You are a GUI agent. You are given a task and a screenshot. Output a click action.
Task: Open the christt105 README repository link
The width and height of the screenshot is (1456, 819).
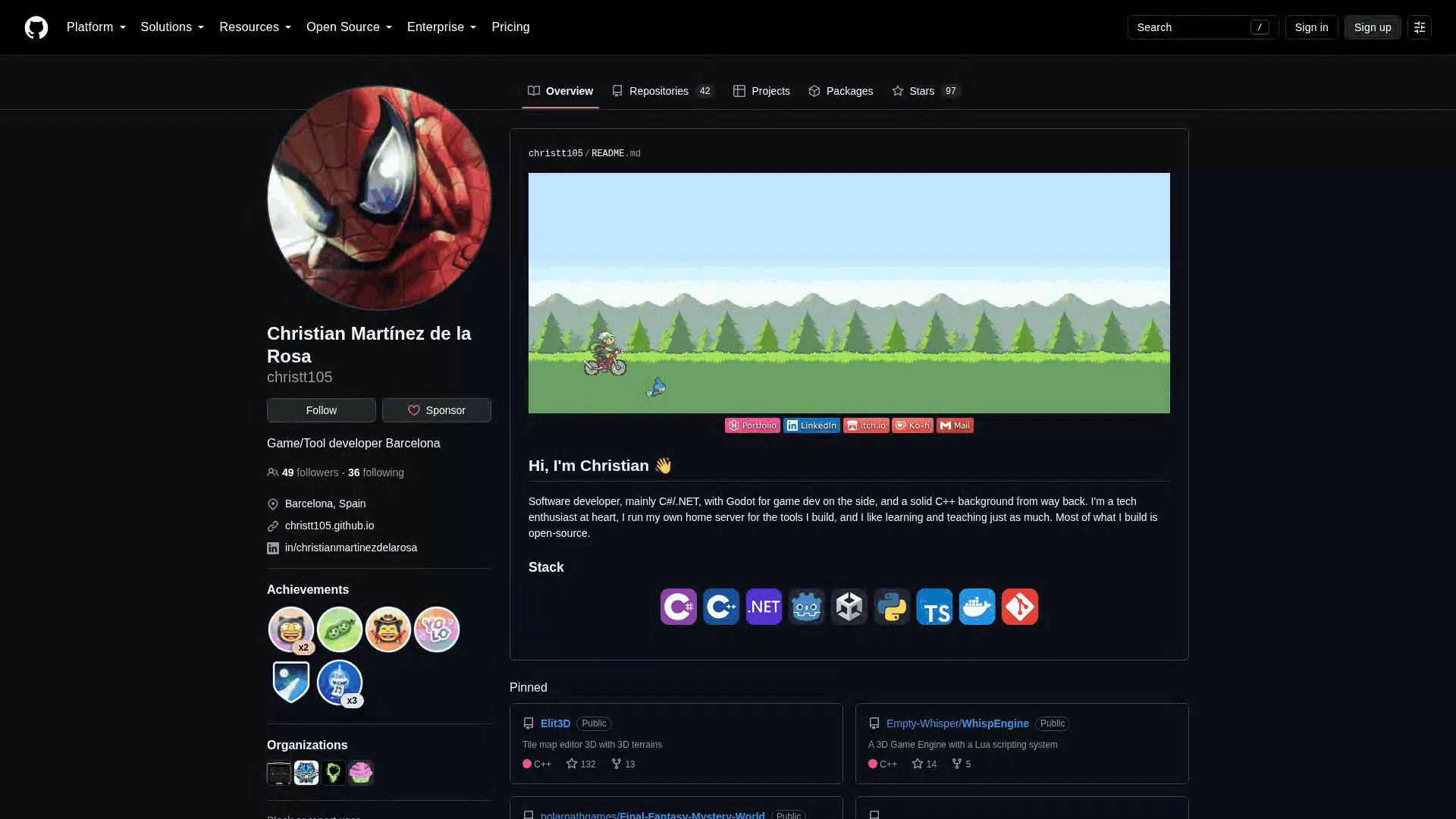[555, 153]
